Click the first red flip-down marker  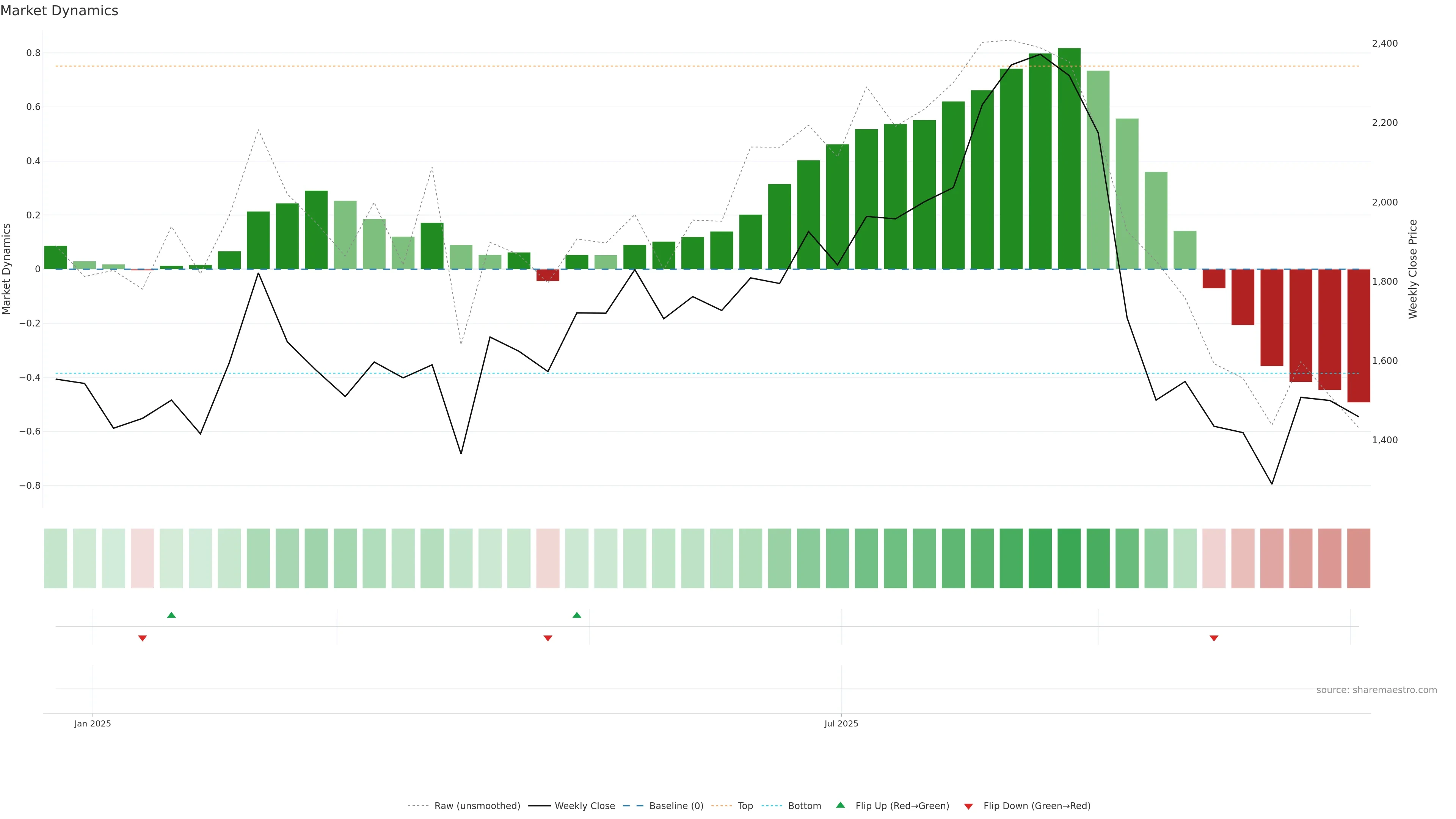click(143, 638)
